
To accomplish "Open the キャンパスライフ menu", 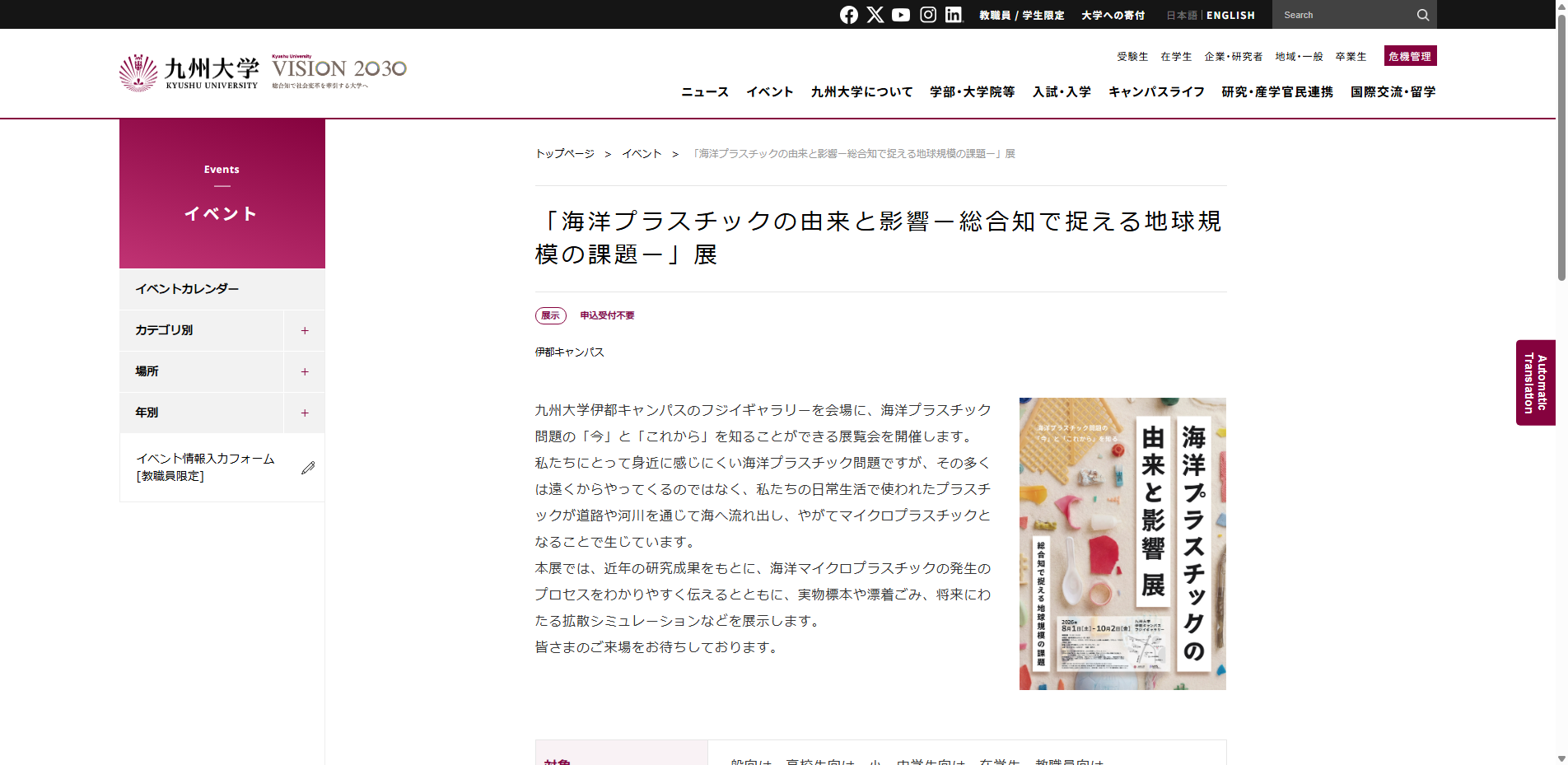I will pyautogui.click(x=1156, y=91).
